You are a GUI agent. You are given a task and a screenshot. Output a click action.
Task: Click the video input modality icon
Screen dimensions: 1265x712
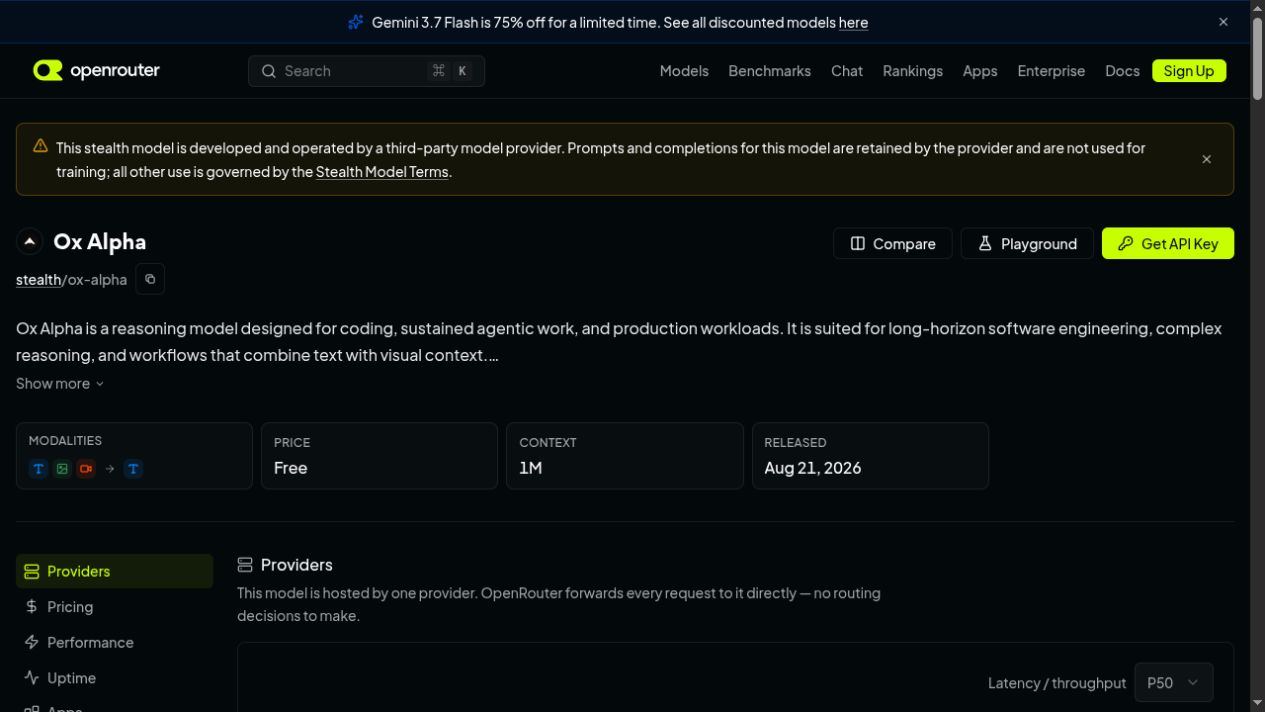point(86,468)
